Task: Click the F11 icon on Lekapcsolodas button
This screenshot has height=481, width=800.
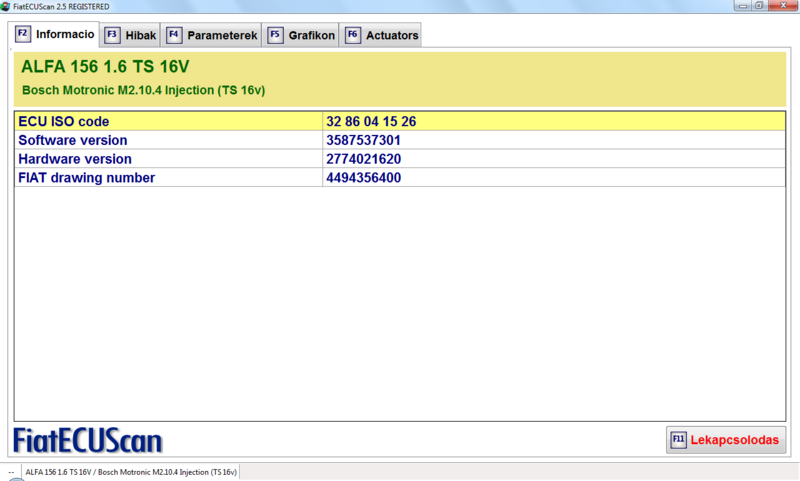Action: coord(678,440)
